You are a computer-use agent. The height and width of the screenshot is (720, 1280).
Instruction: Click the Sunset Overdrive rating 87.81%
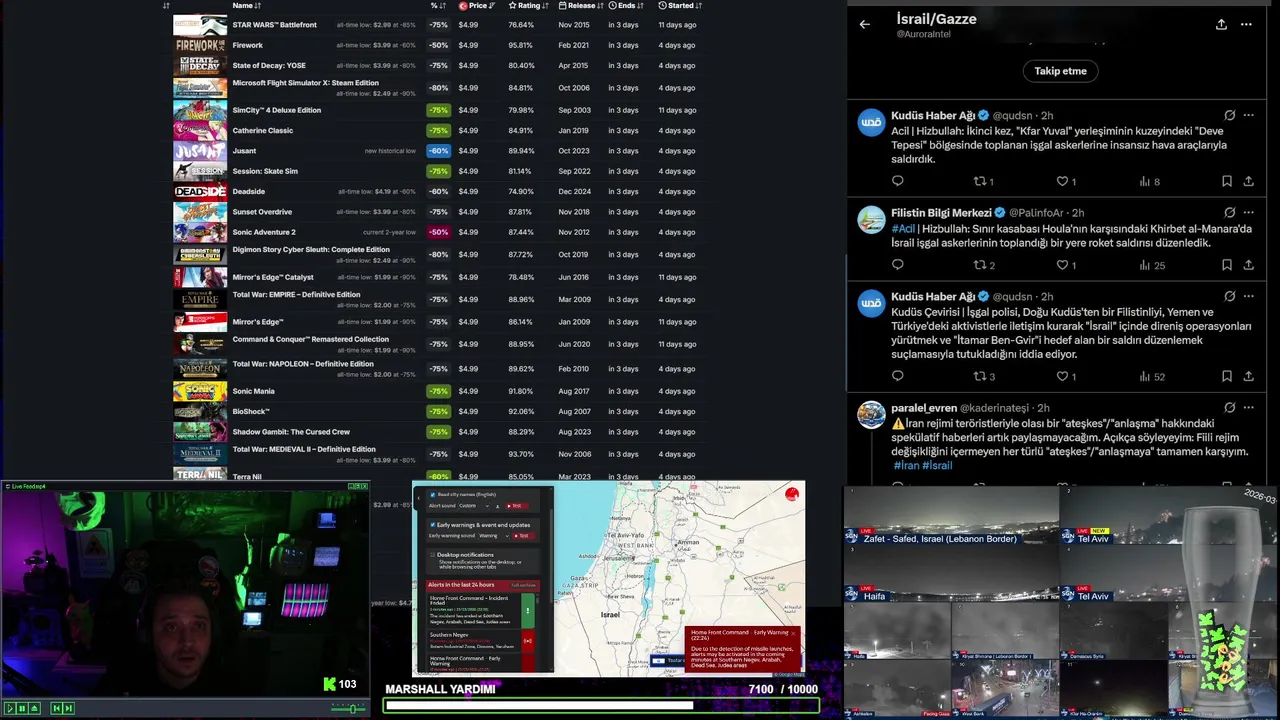(520, 212)
